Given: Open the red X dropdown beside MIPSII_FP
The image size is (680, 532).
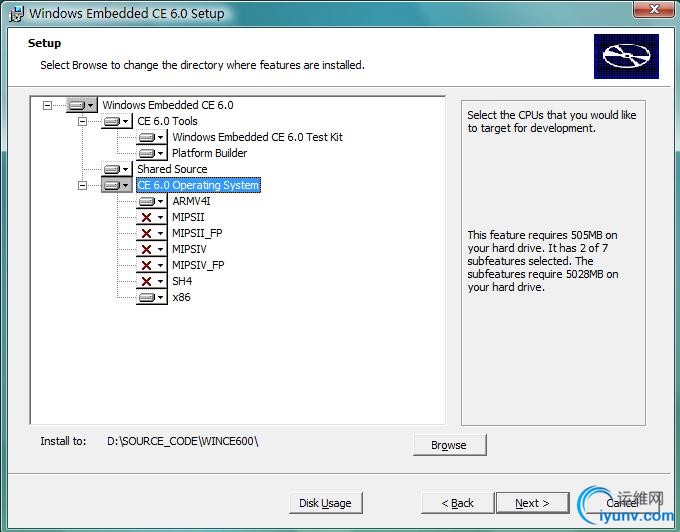Looking at the screenshot, I should pos(152,233).
